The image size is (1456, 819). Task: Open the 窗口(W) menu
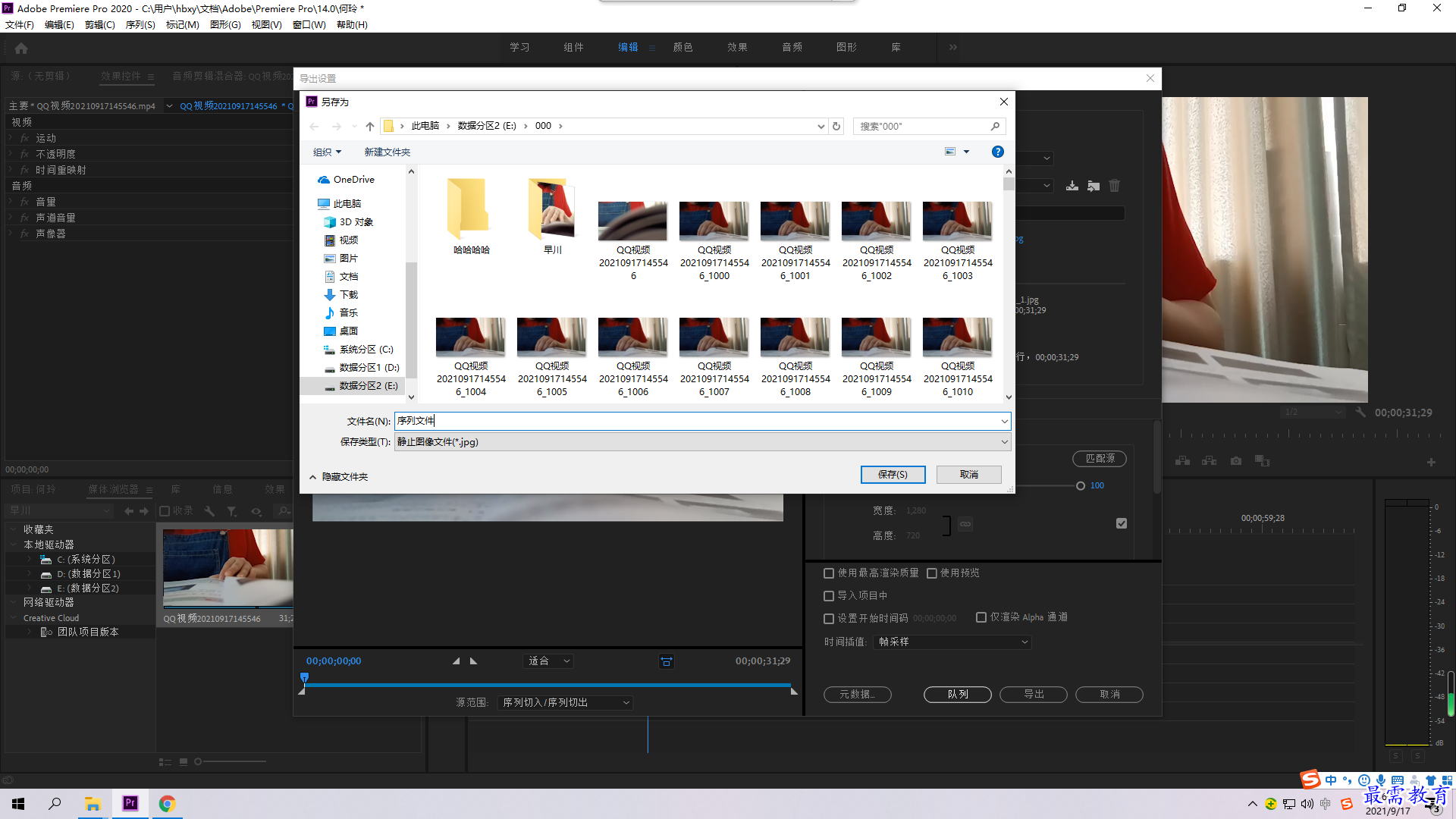[x=309, y=25]
